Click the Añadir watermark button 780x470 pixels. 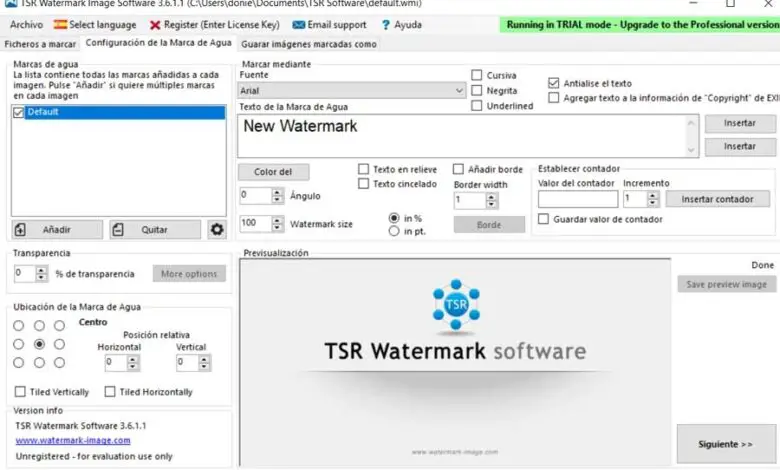57,230
